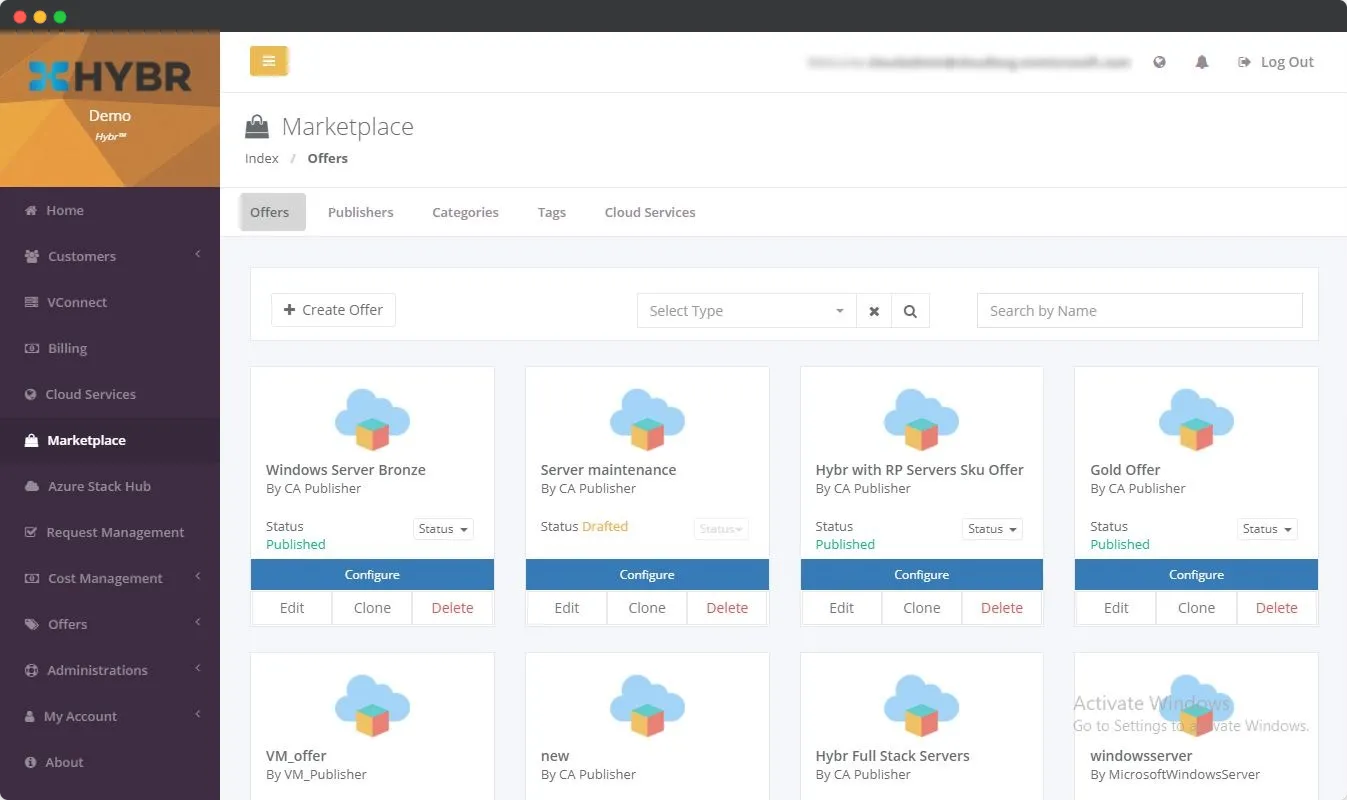Click the yellow hamburger menu toggle button
The image size is (1347, 800).
pos(268,61)
